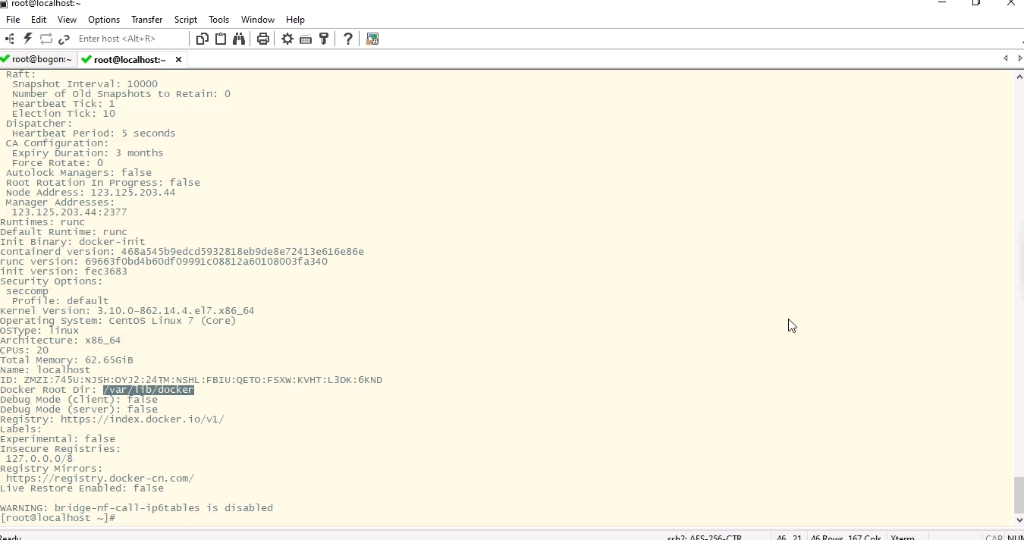Click the Insecure Registries 127.0.0.0/8 entry
Viewport: 1024px width, 540px height.
pos(39,459)
